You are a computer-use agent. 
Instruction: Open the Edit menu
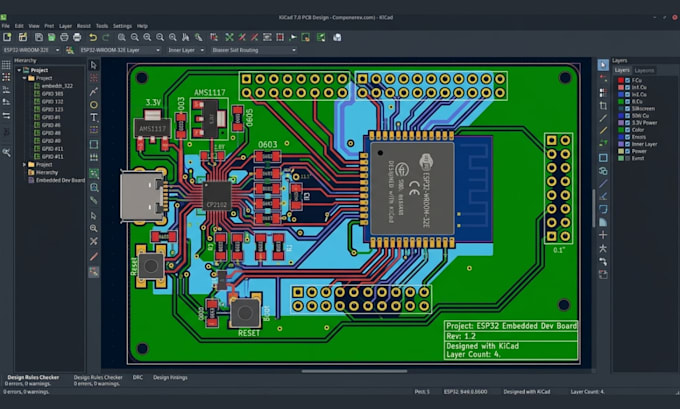[x=19, y=26]
